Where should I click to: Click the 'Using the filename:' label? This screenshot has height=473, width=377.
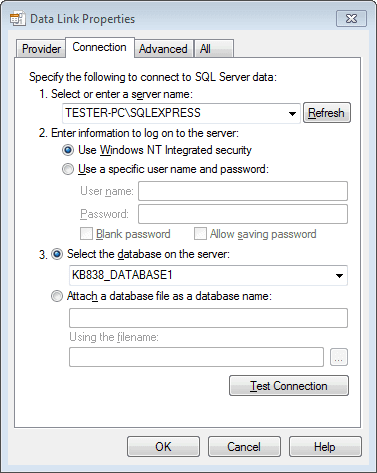pos(114,337)
